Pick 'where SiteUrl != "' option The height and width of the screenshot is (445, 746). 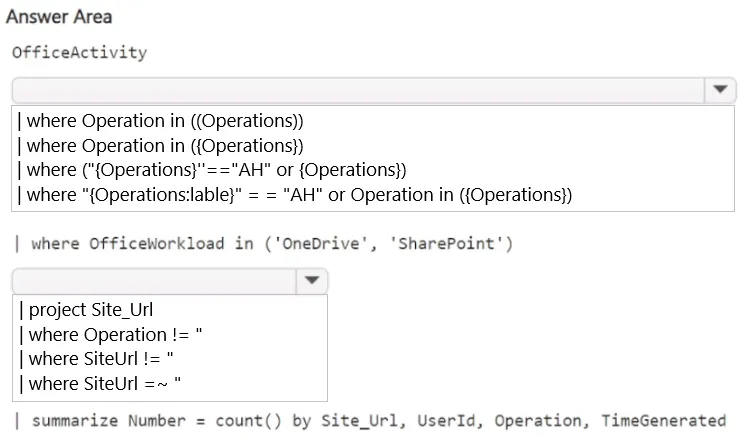[x=96, y=359]
